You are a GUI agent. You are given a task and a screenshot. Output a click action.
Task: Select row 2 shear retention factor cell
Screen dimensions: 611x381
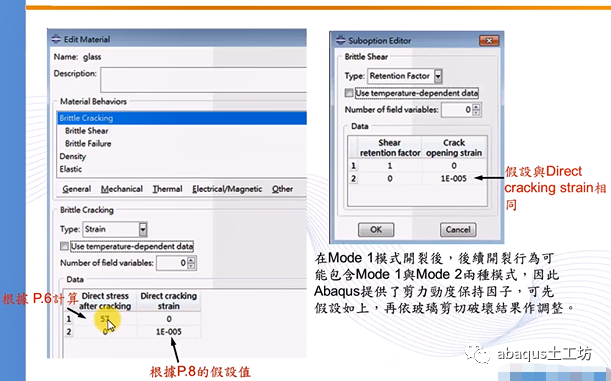390,179
